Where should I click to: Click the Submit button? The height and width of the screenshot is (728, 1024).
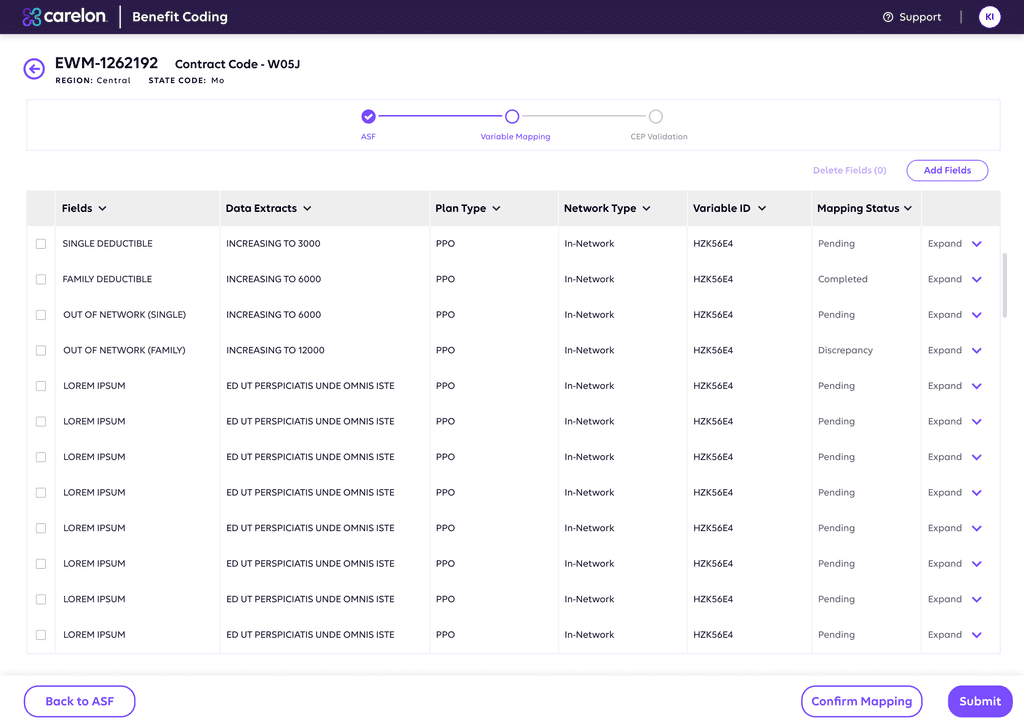[x=980, y=701]
